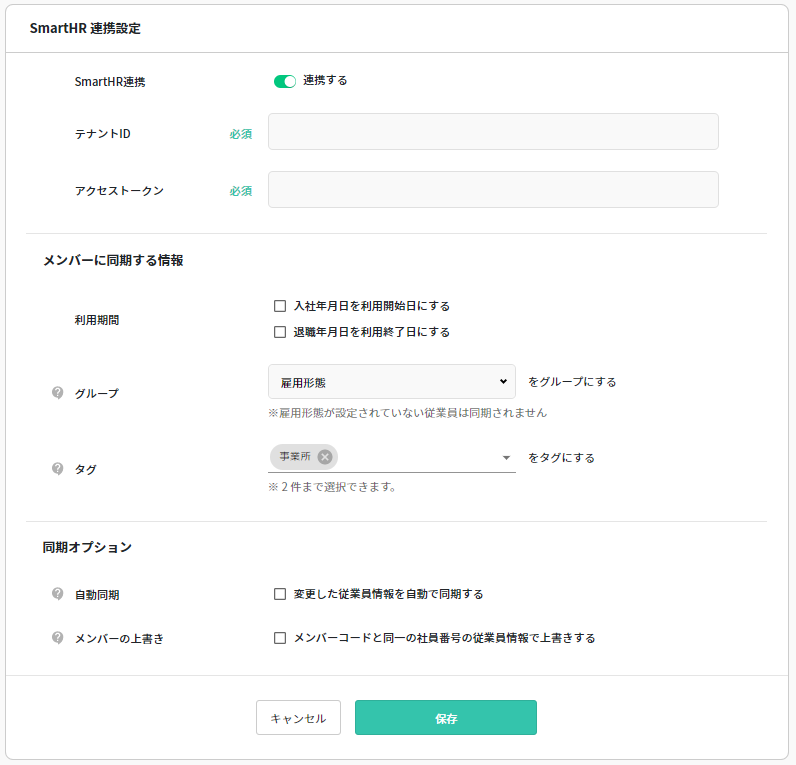The width and height of the screenshot is (796, 765).
Task: Click the 事業所 chip label
Action: [x=294, y=457]
